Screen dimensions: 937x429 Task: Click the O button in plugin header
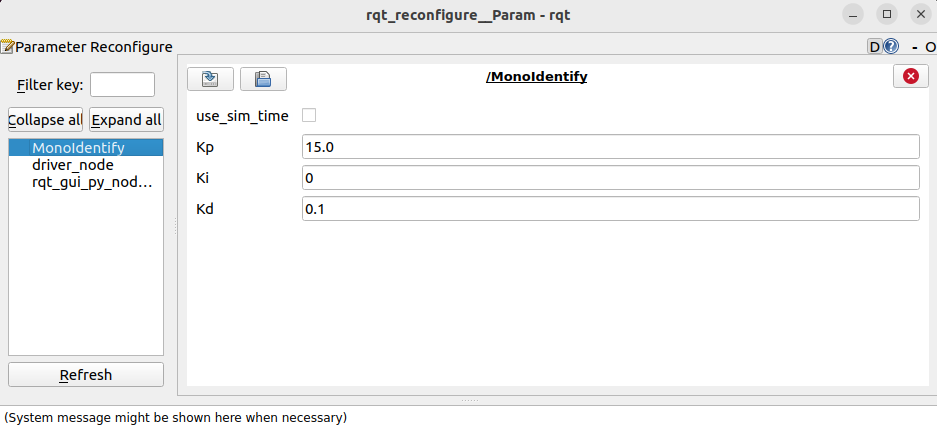[x=930, y=47]
